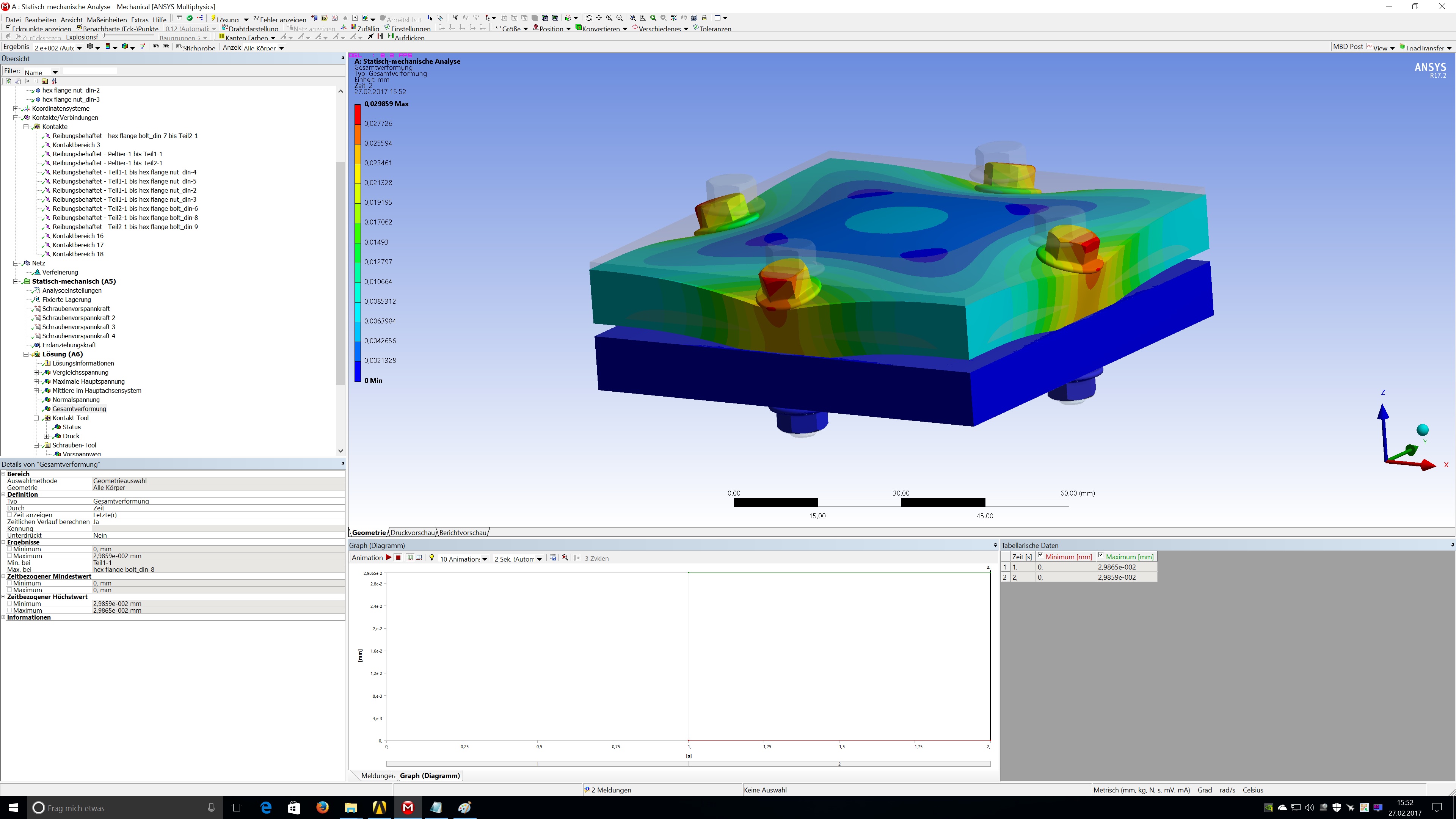Pin the Details panel

point(342,464)
